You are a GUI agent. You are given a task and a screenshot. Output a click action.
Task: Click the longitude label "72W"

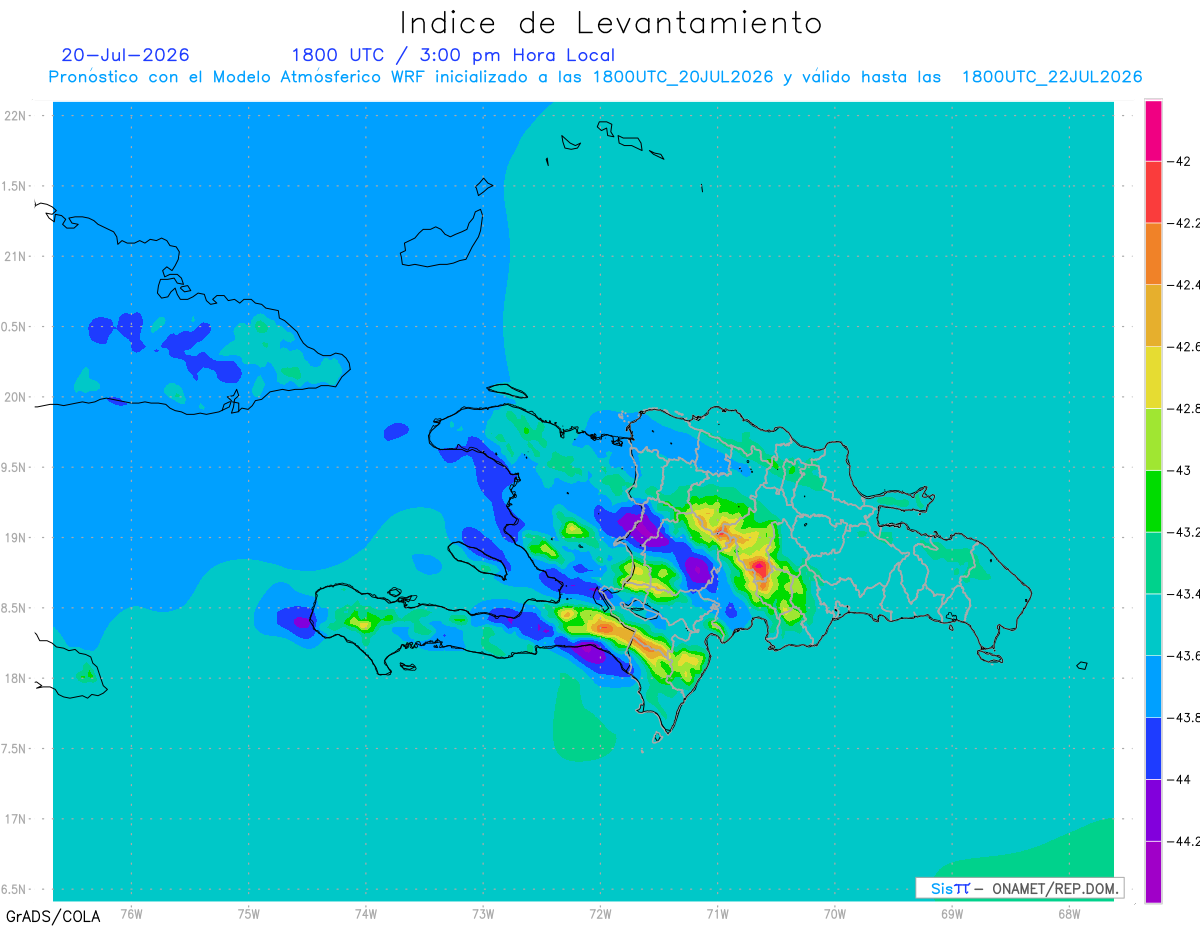point(600,913)
